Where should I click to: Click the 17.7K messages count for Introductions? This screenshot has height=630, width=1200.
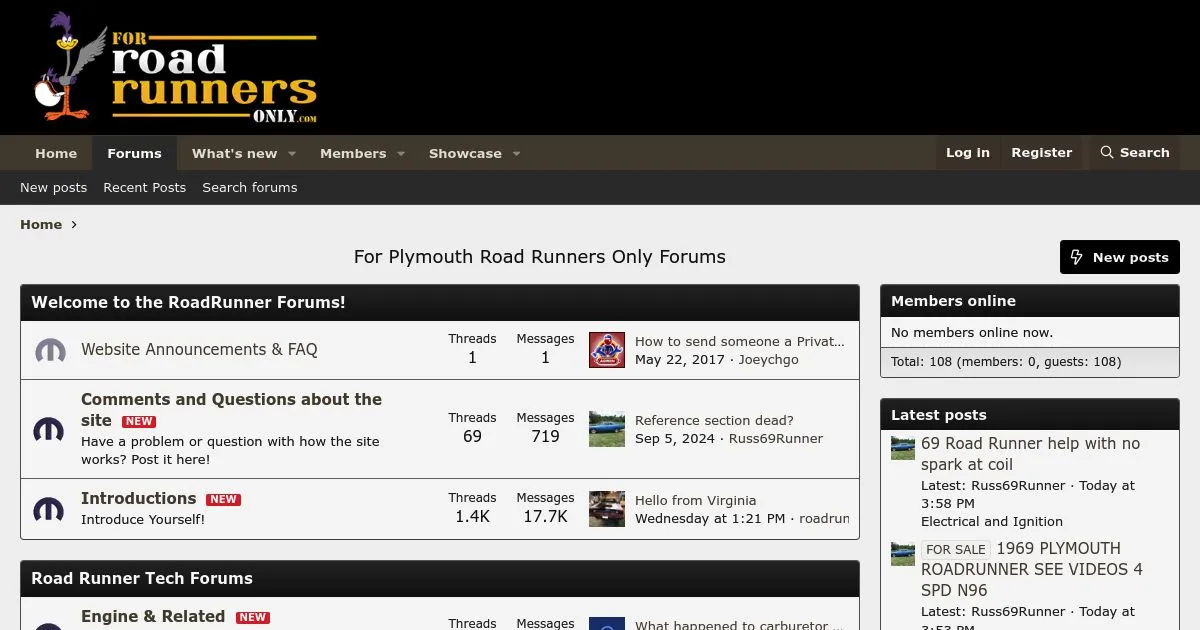[x=545, y=517]
